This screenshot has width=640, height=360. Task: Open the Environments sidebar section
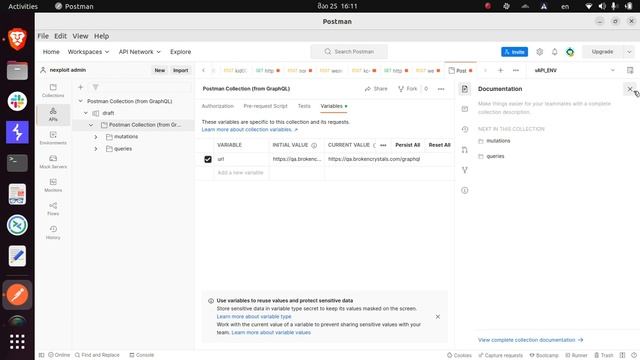(53, 138)
